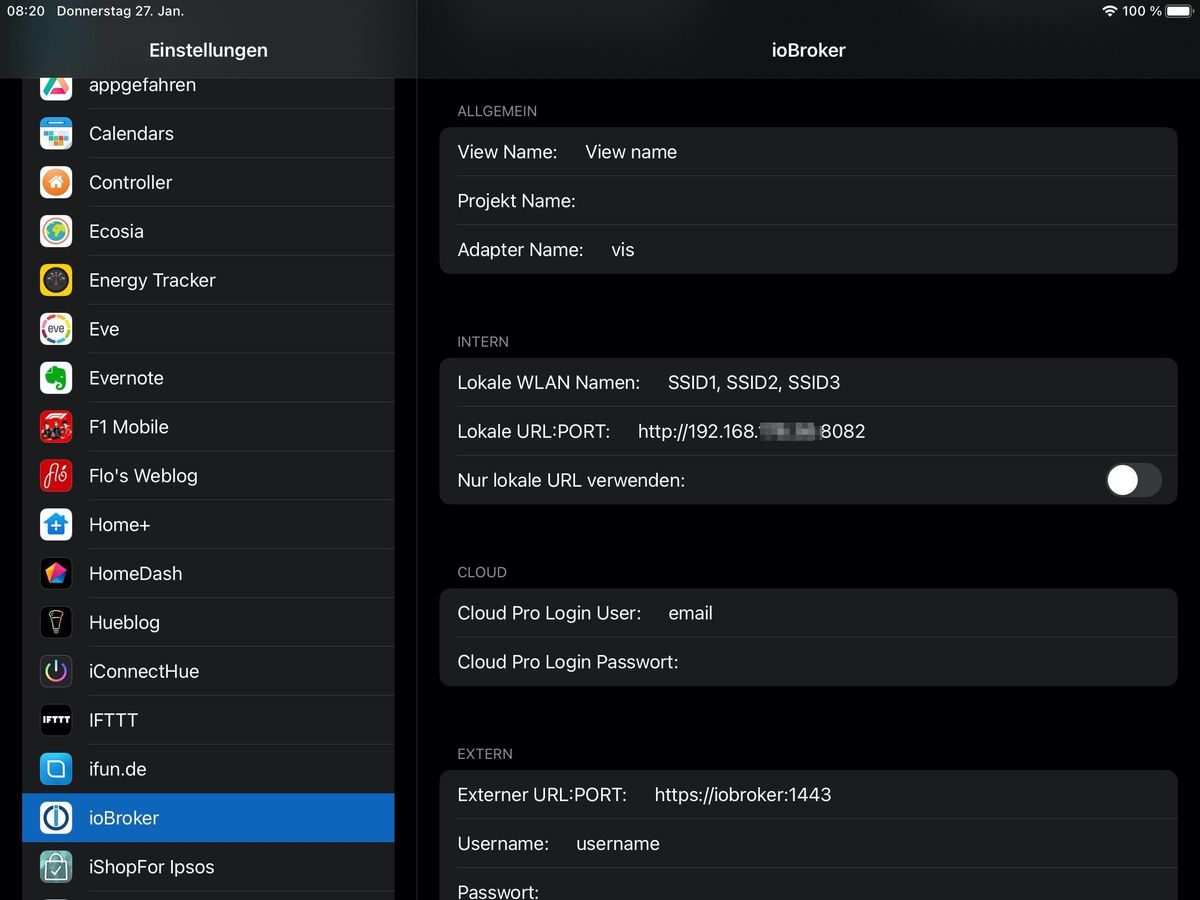The image size is (1200, 900).
Task: Edit the View Name field
Action: (x=808, y=152)
